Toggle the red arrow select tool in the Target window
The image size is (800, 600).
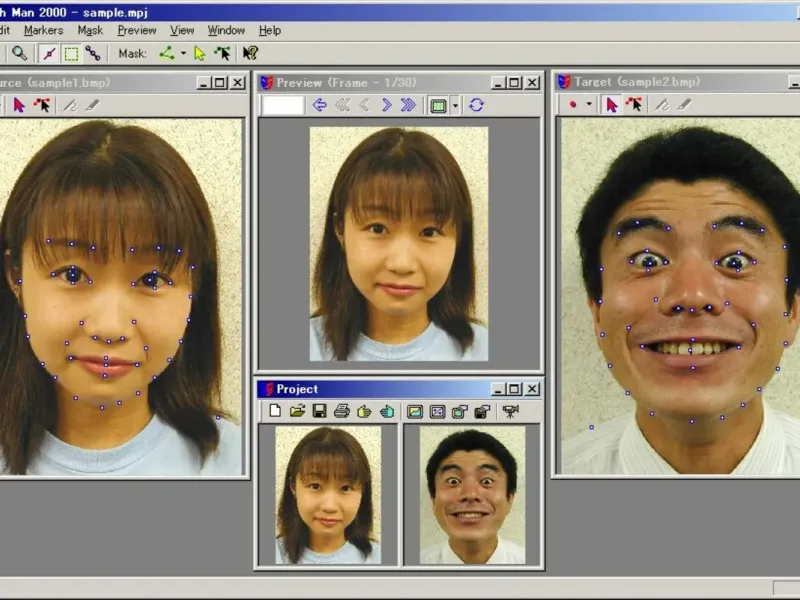pos(611,104)
